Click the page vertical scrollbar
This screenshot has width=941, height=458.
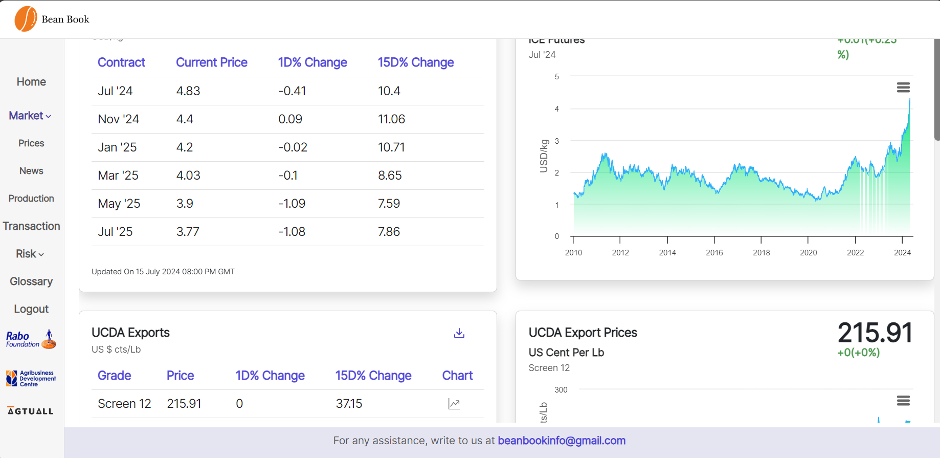click(937, 90)
